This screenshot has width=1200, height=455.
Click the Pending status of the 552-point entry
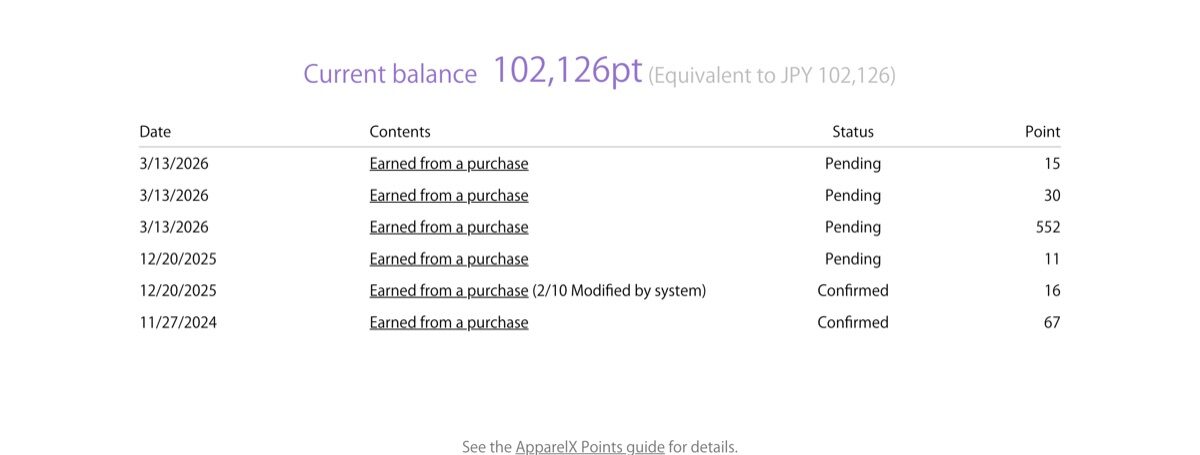(x=853, y=227)
